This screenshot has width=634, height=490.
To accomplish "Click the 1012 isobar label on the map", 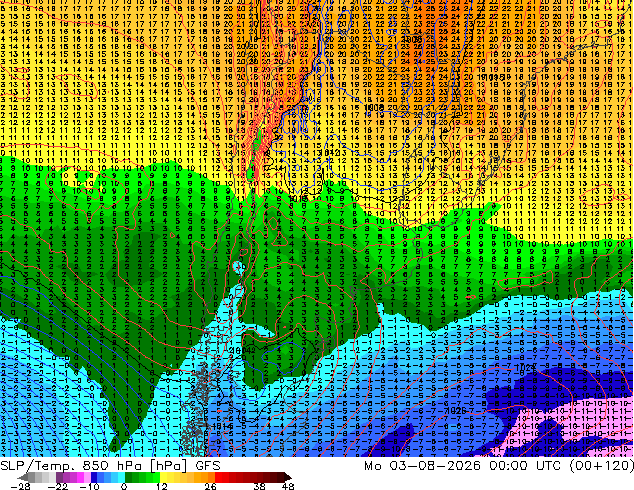I will tap(332, 153).
